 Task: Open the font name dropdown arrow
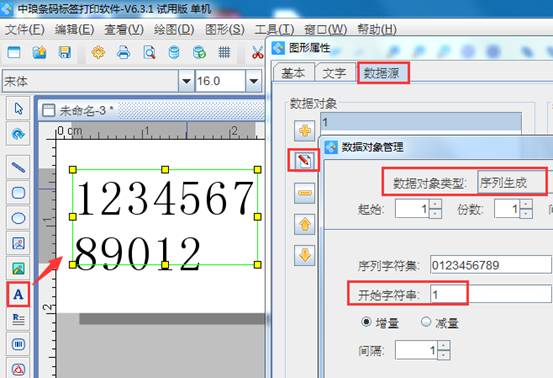pos(186,81)
